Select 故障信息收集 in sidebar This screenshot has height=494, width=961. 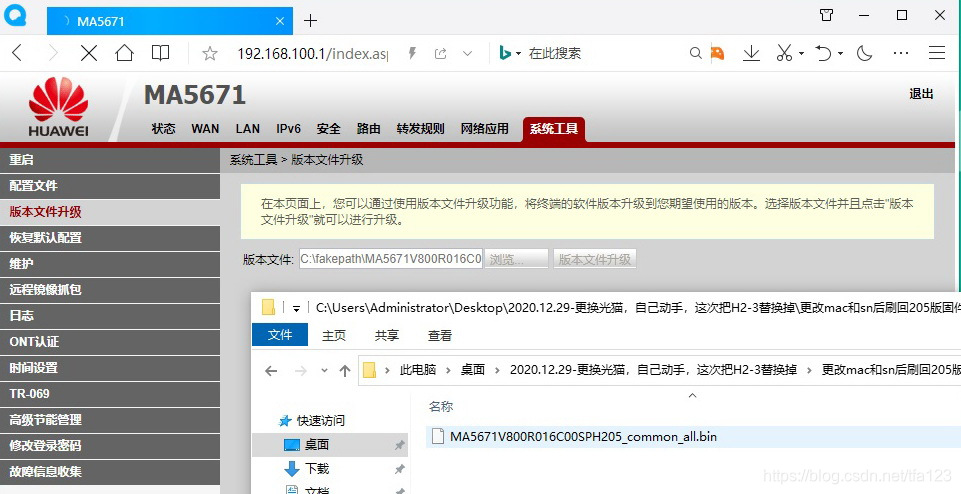(x=110, y=472)
